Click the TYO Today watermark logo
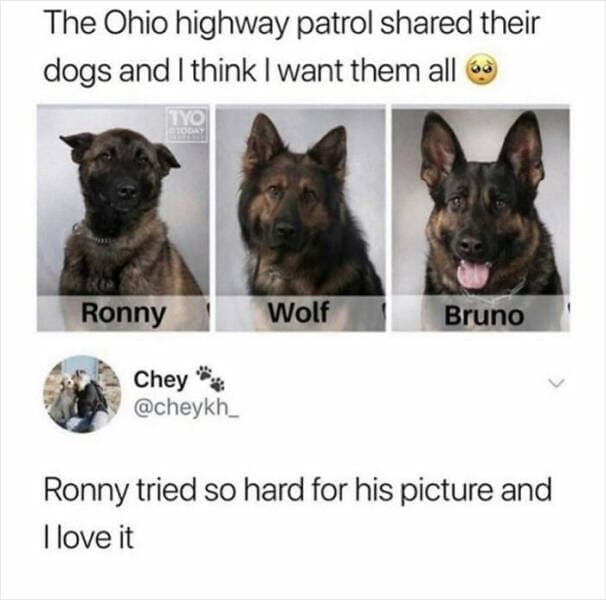Viewport: 606px width, 600px height. click(187, 124)
